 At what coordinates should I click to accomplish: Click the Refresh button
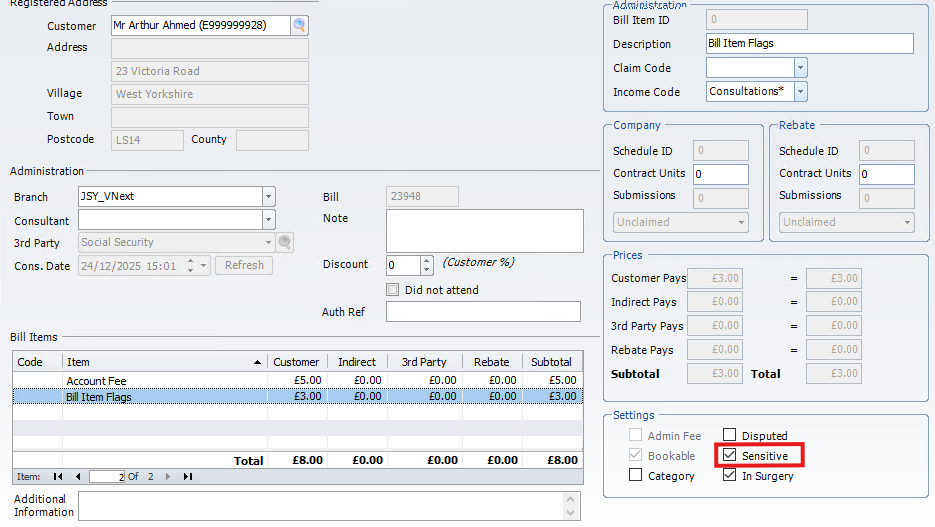(244, 266)
